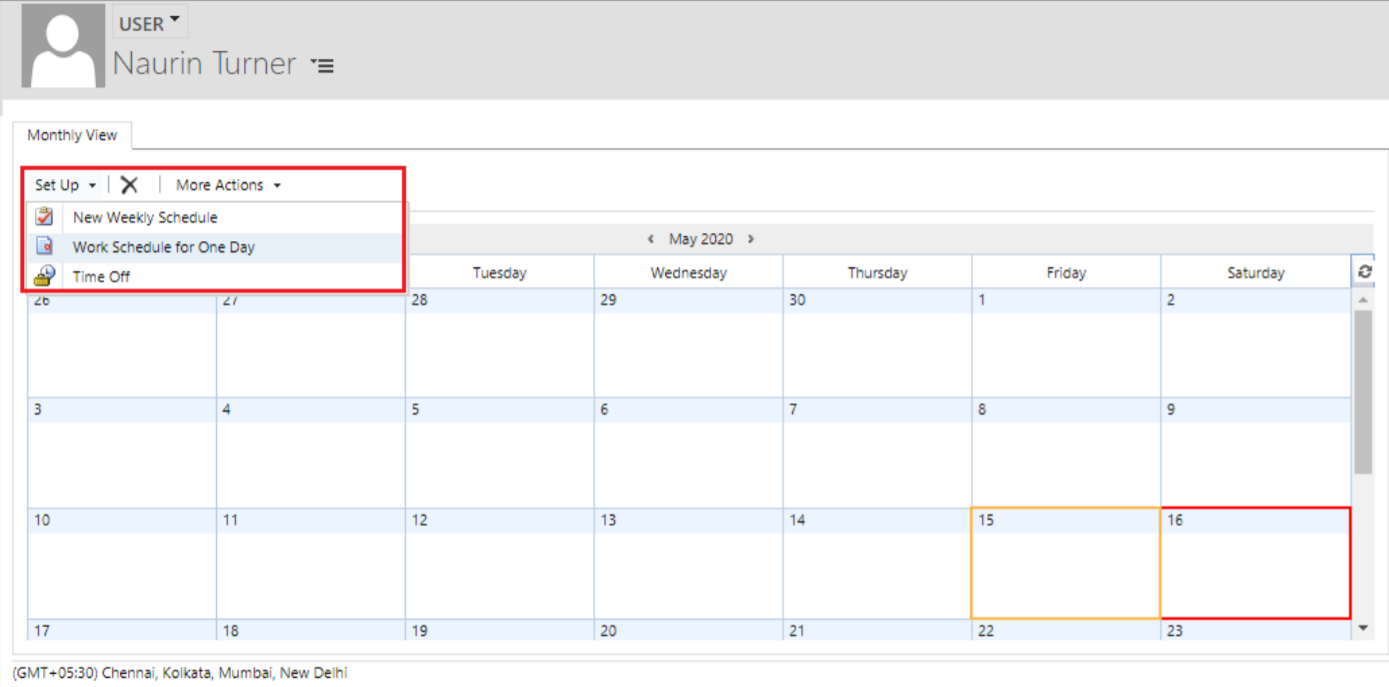Go to next month arrow
This screenshot has height=687, width=1389.
[x=751, y=239]
